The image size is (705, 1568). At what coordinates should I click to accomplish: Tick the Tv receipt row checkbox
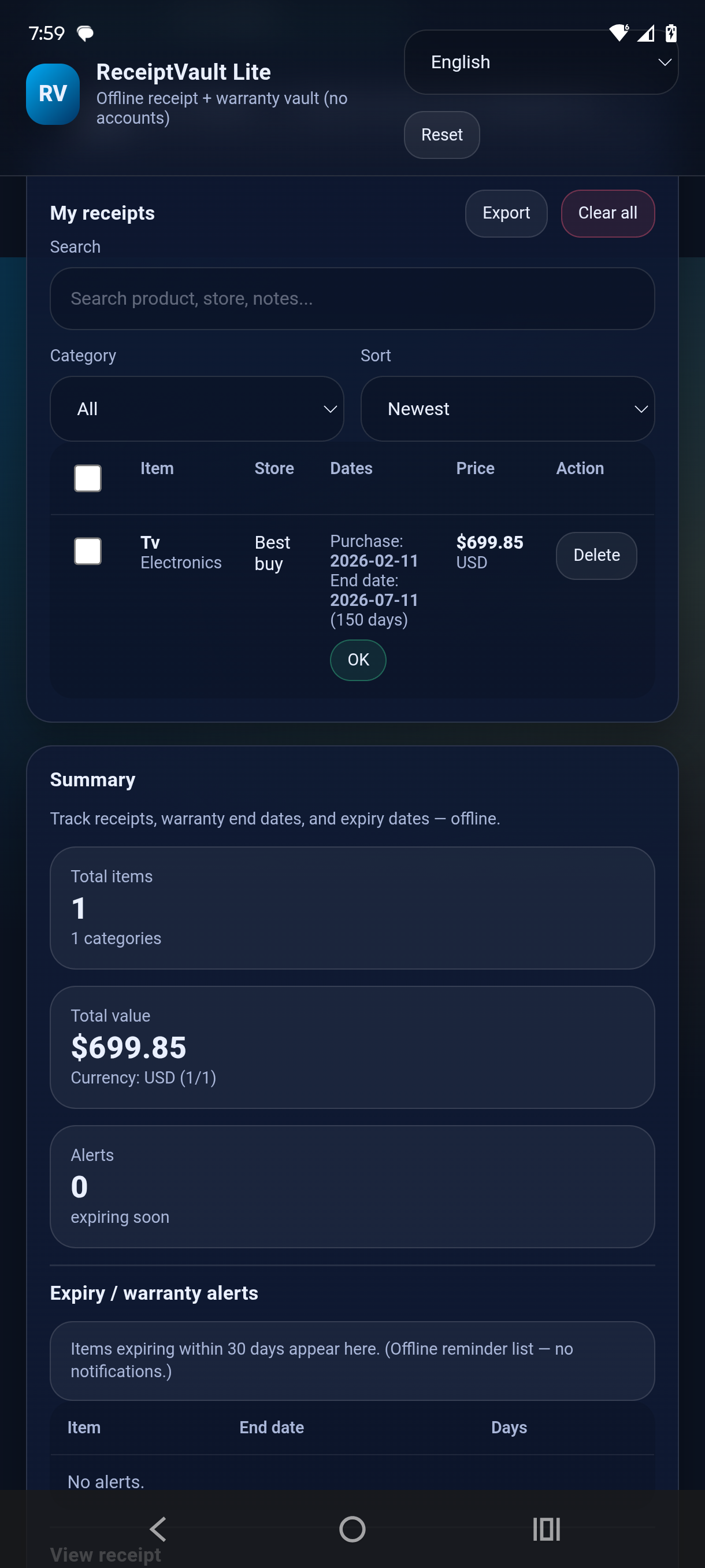(88, 551)
